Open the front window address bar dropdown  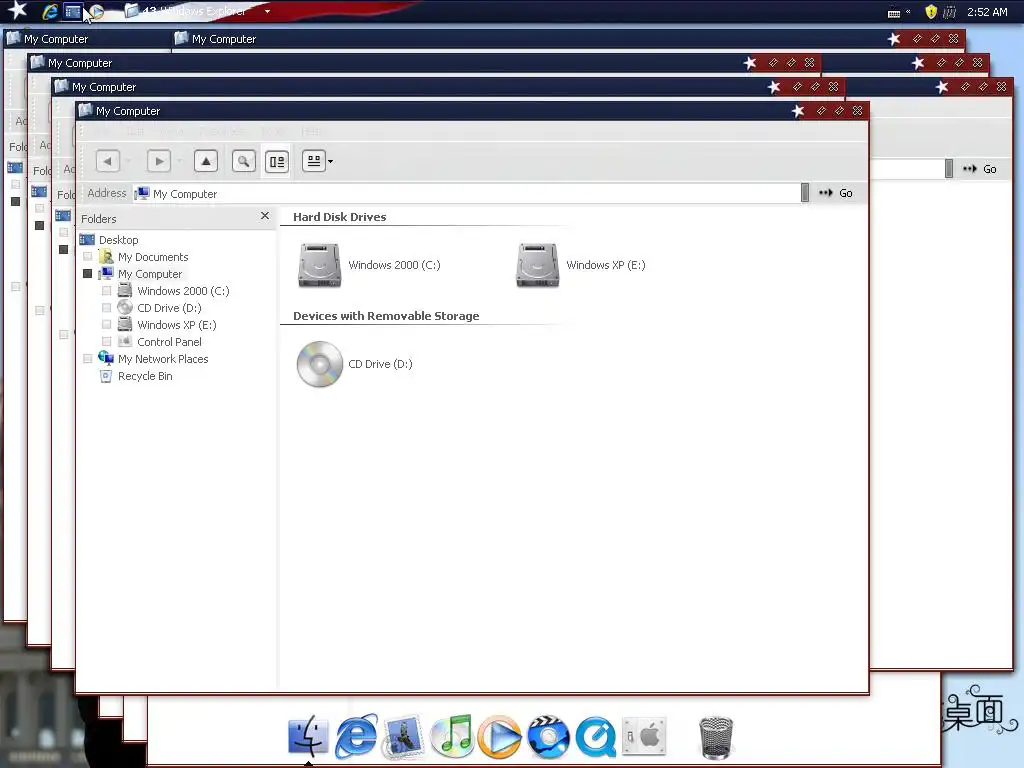coord(805,193)
